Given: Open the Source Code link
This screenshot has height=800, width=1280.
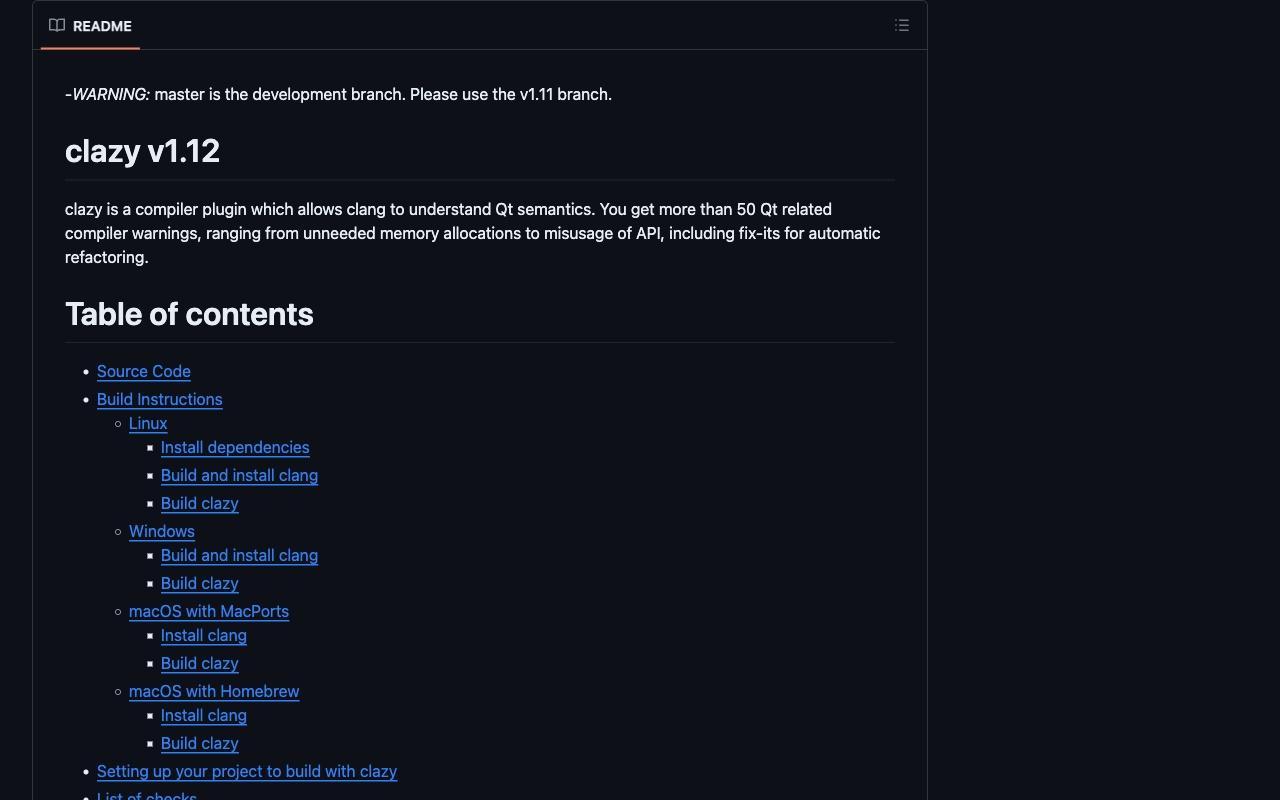Looking at the screenshot, I should pos(144,371).
